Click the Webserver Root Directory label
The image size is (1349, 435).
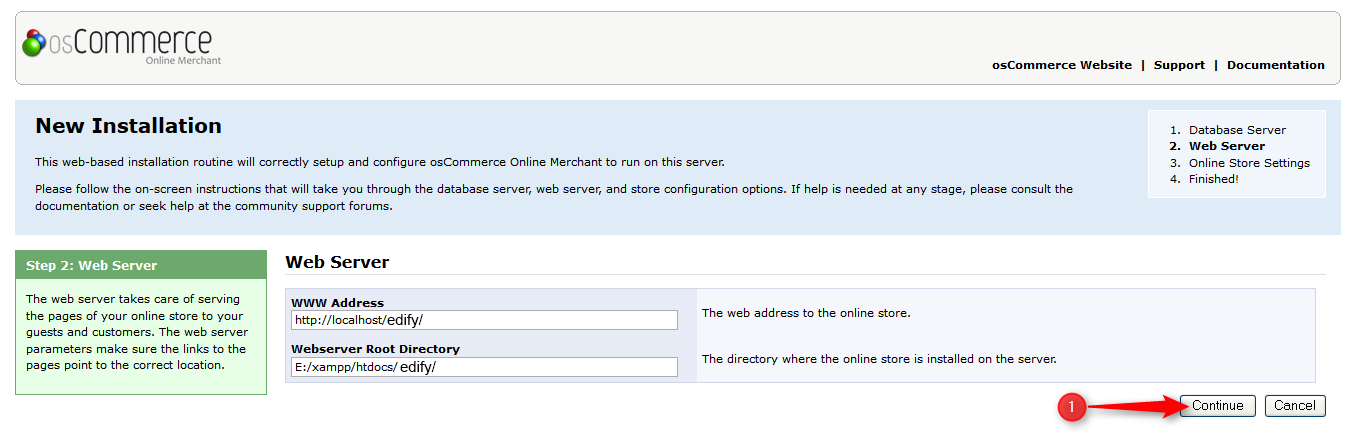tap(375, 349)
